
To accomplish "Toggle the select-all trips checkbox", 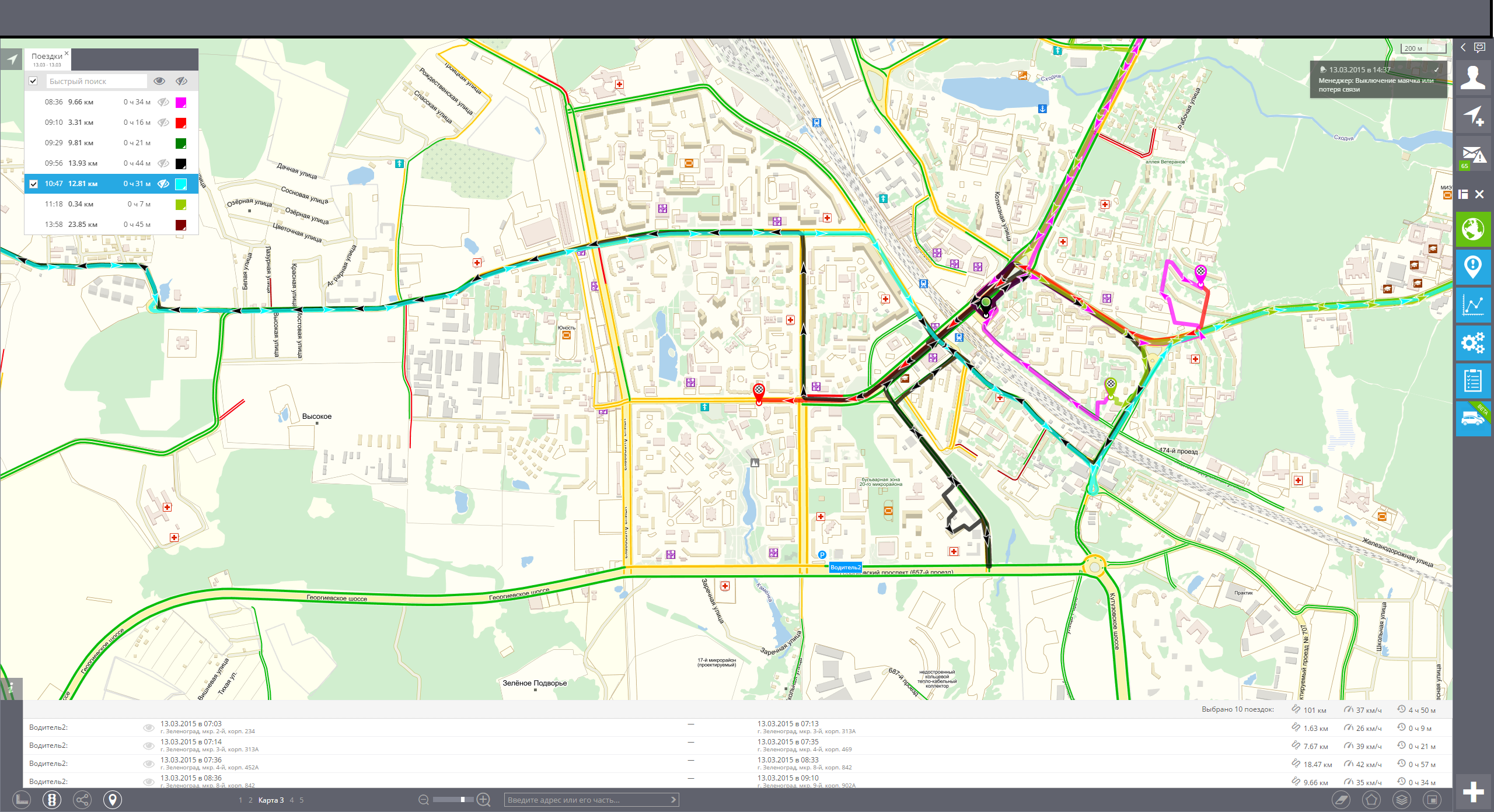I will [x=33, y=81].
